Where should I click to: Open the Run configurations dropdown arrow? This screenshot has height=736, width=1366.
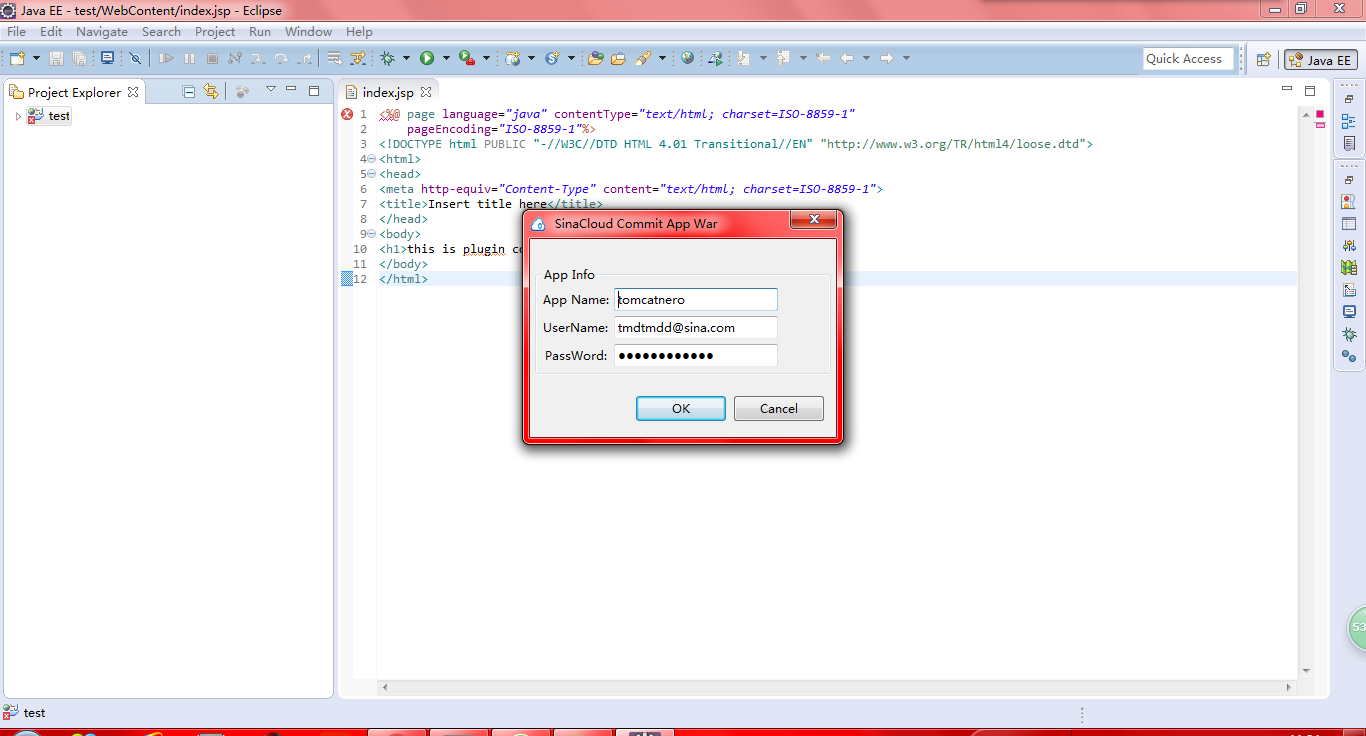pos(446,59)
